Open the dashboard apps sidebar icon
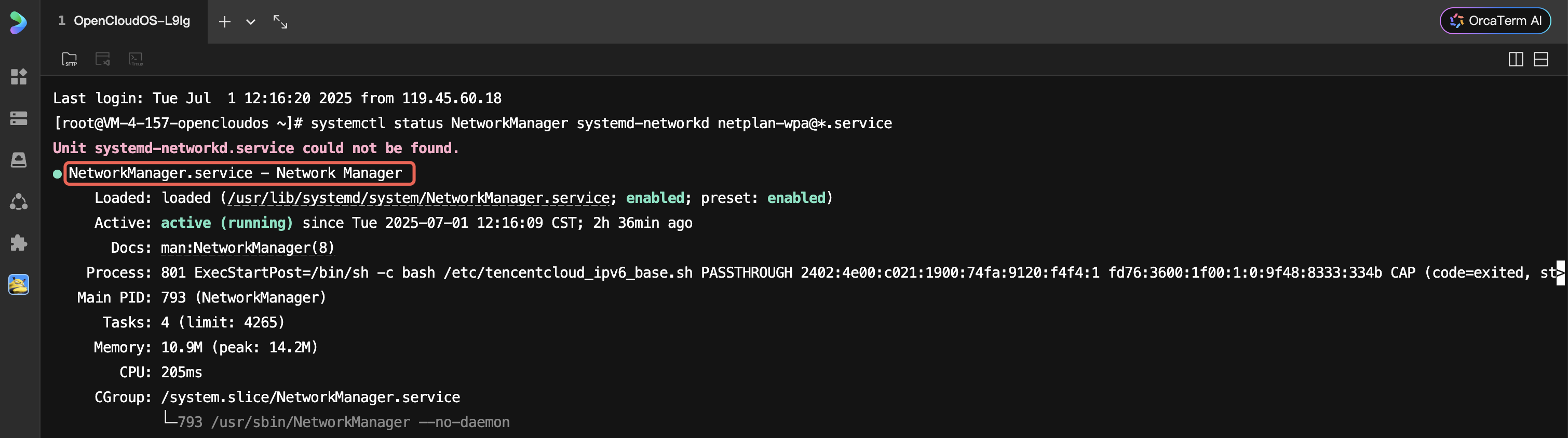The height and width of the screenshot is (438, 1568). tap(19, 77)
